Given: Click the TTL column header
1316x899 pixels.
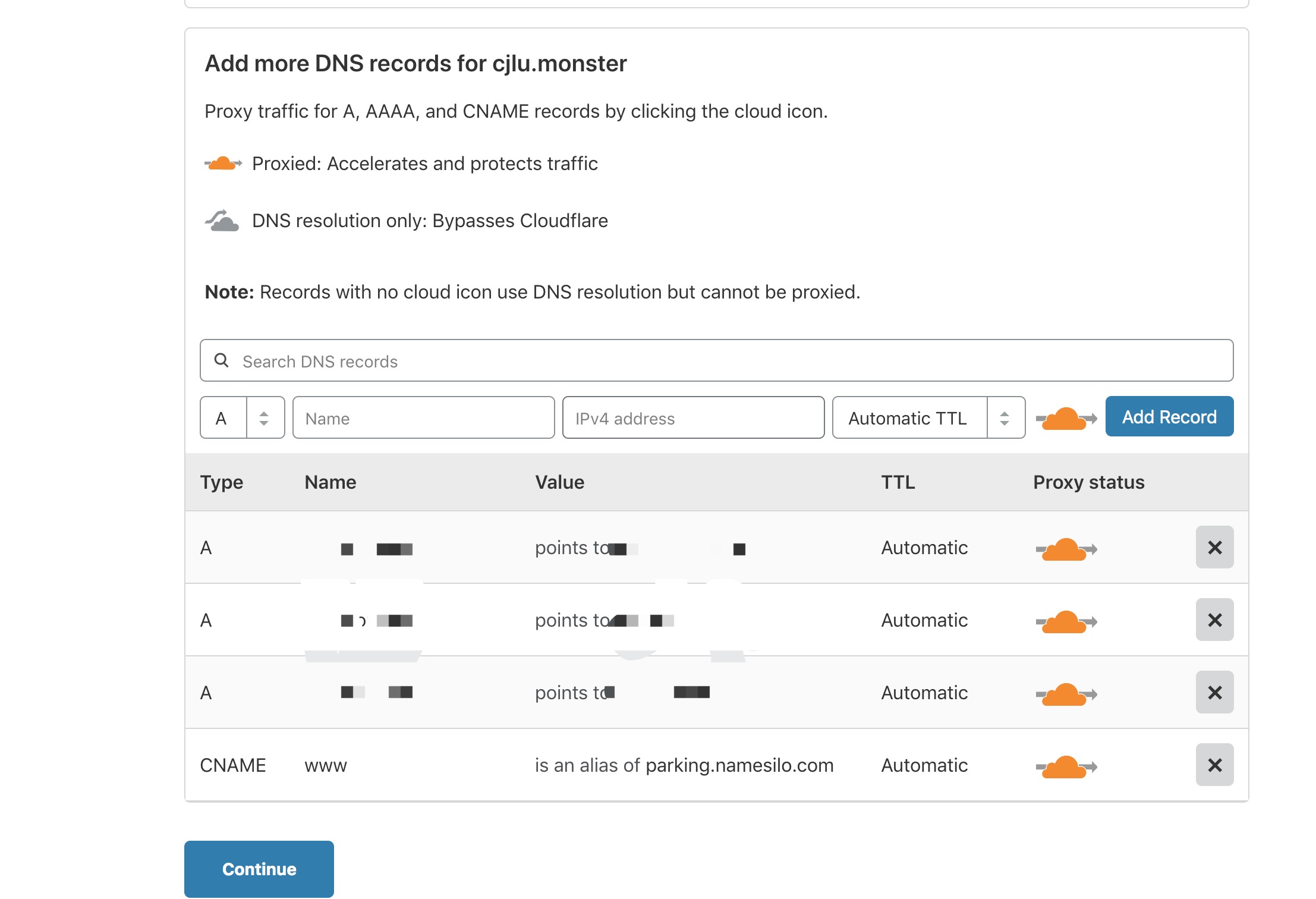Looking at the screenshot, I should [x=898, y=482].
